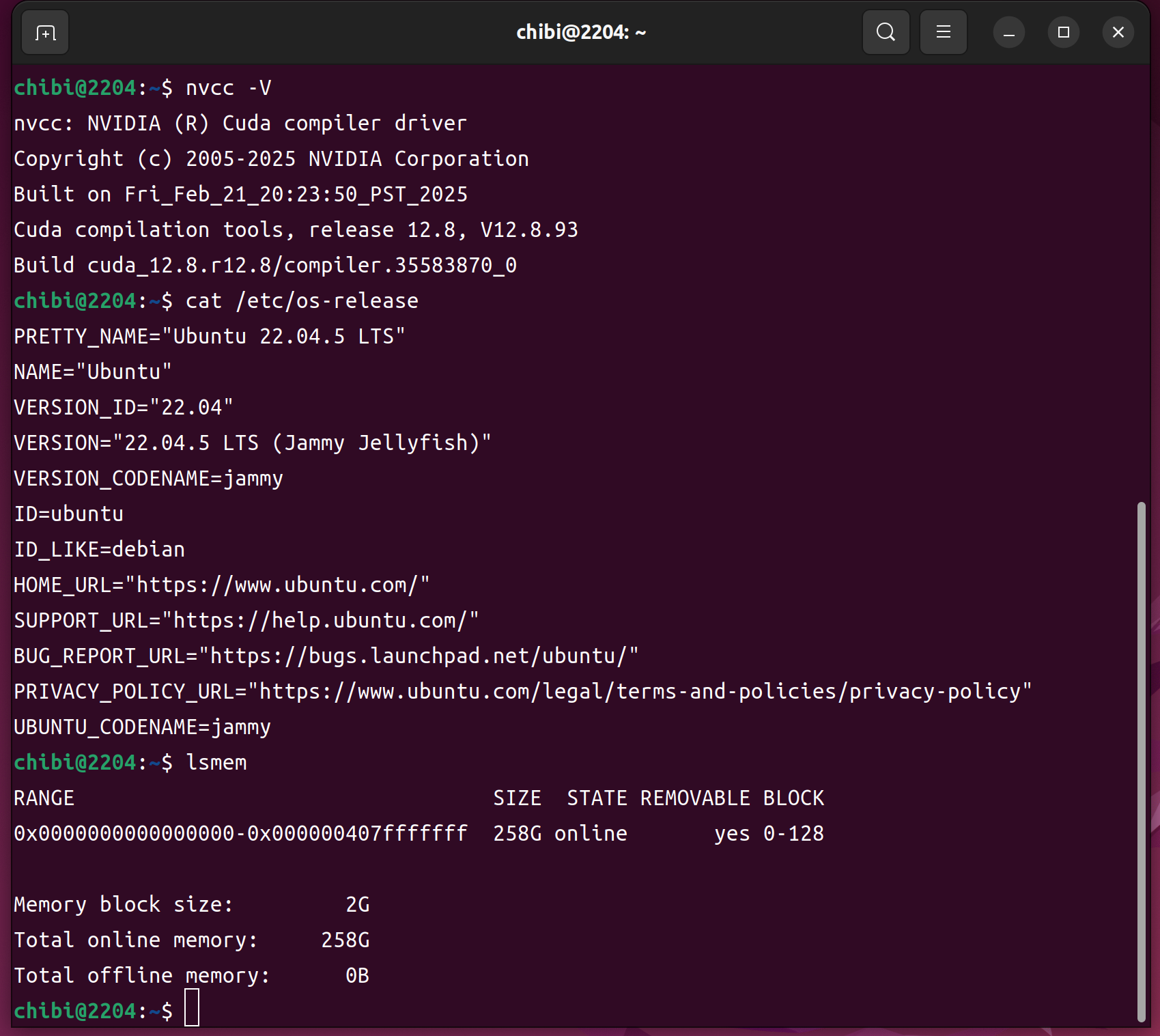1160x1036 pixels.
Task: Click the window title chibi@2204: ~
Action: (580, 32)
